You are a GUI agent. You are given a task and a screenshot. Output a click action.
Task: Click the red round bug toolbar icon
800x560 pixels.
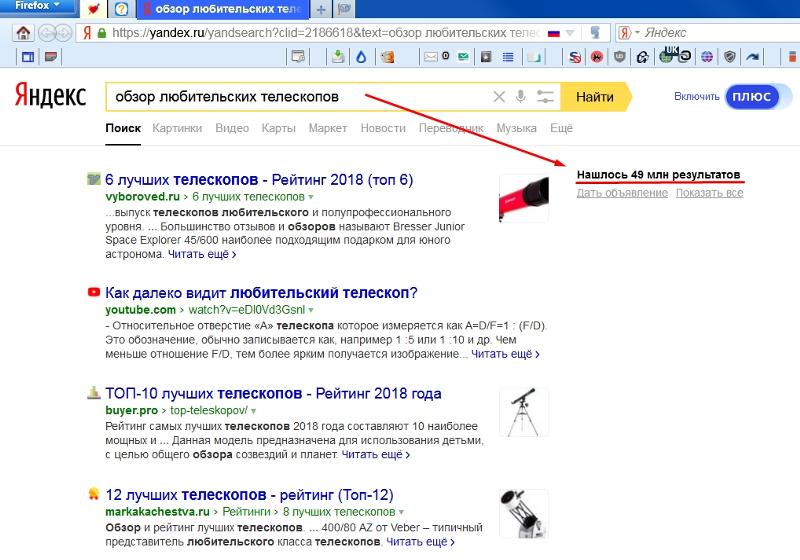pos(597,57)
